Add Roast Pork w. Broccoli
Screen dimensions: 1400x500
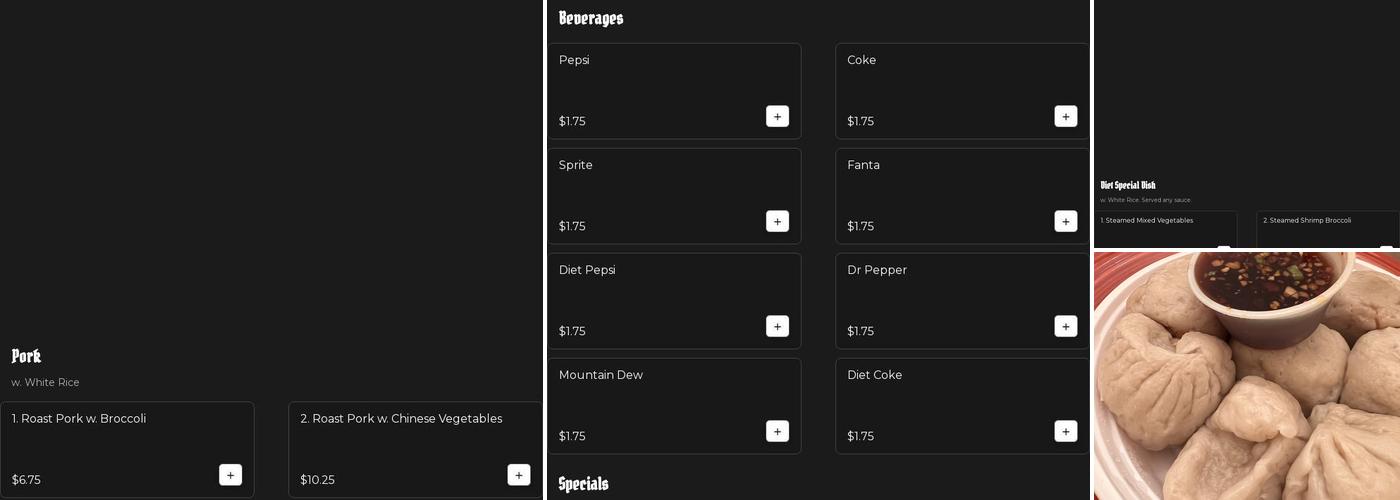[x=230, y=475]
